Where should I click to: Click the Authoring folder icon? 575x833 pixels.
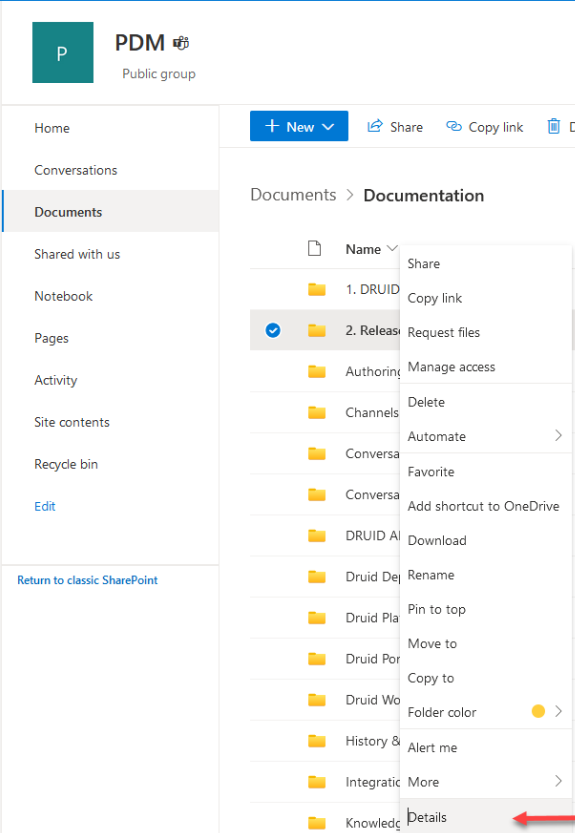click(x=317, y=371)
